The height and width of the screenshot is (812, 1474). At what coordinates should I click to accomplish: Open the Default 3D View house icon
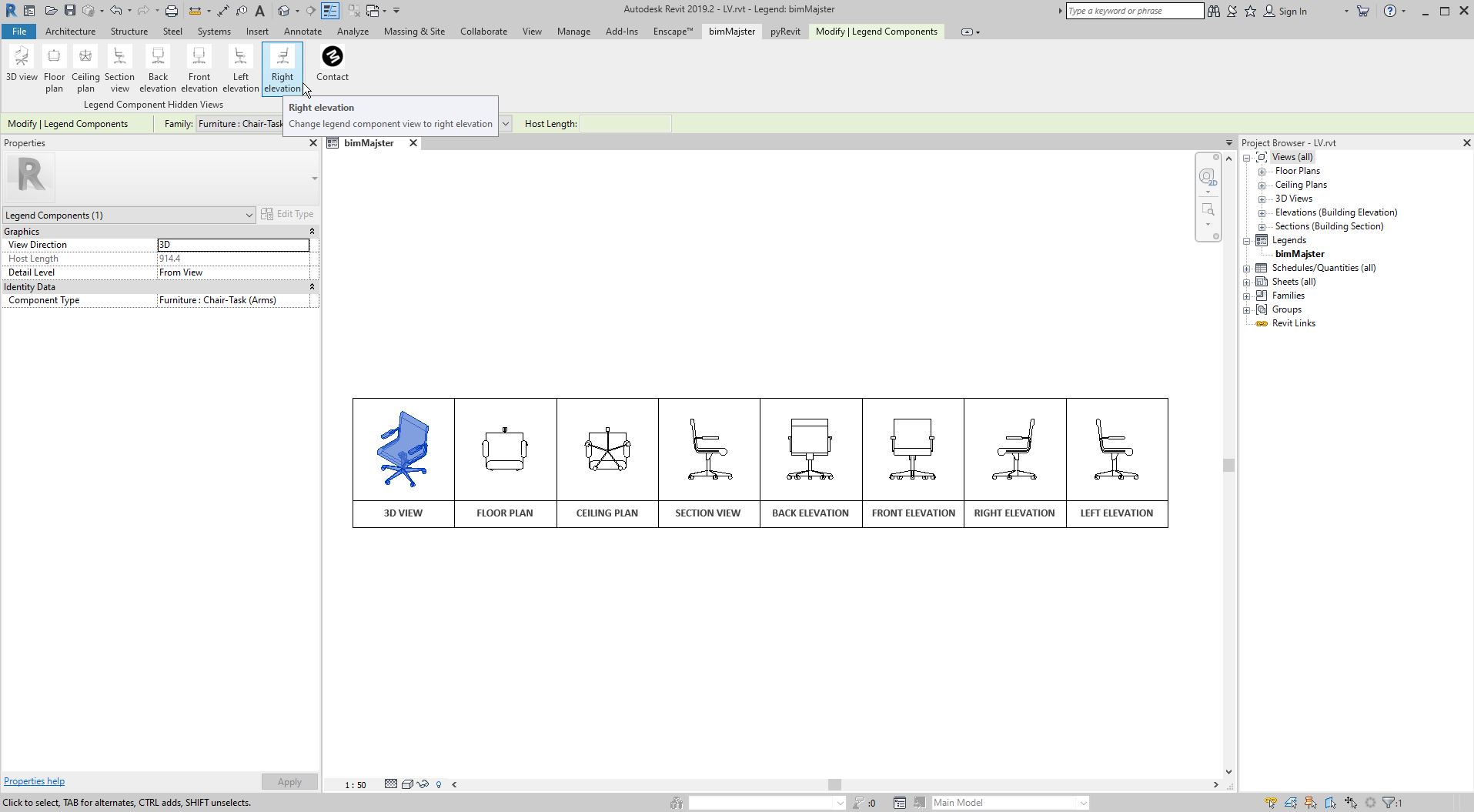[284, 11]
